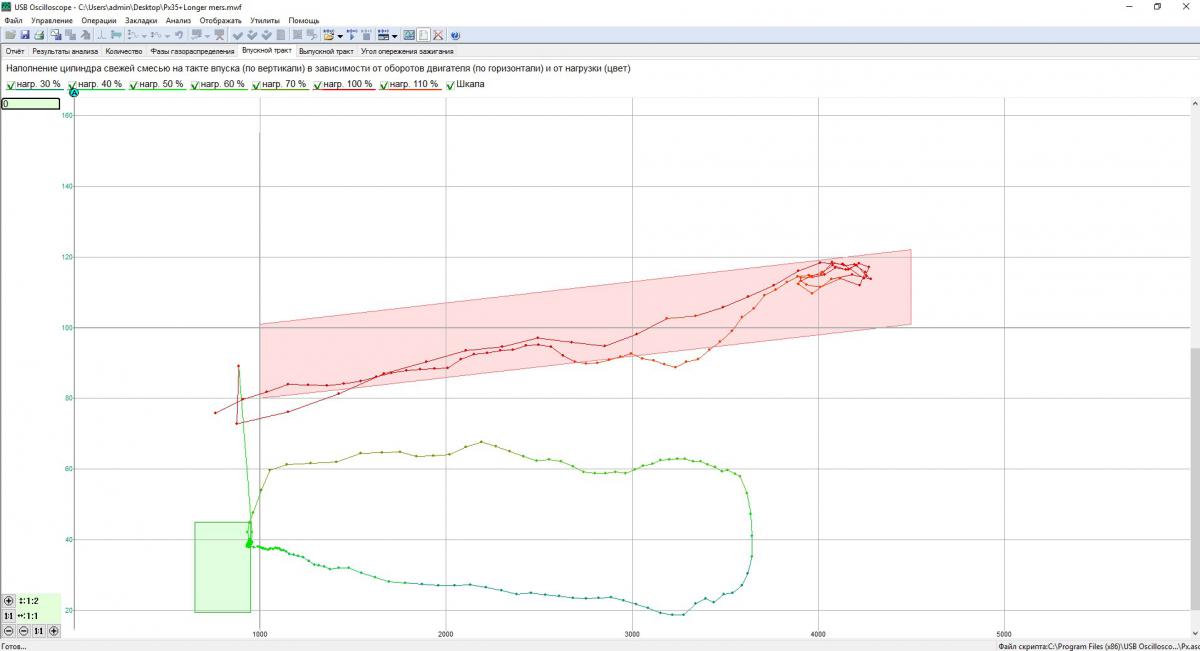
Task: Disable the 'Шкала' checkbox
Action: coord(451,85)
